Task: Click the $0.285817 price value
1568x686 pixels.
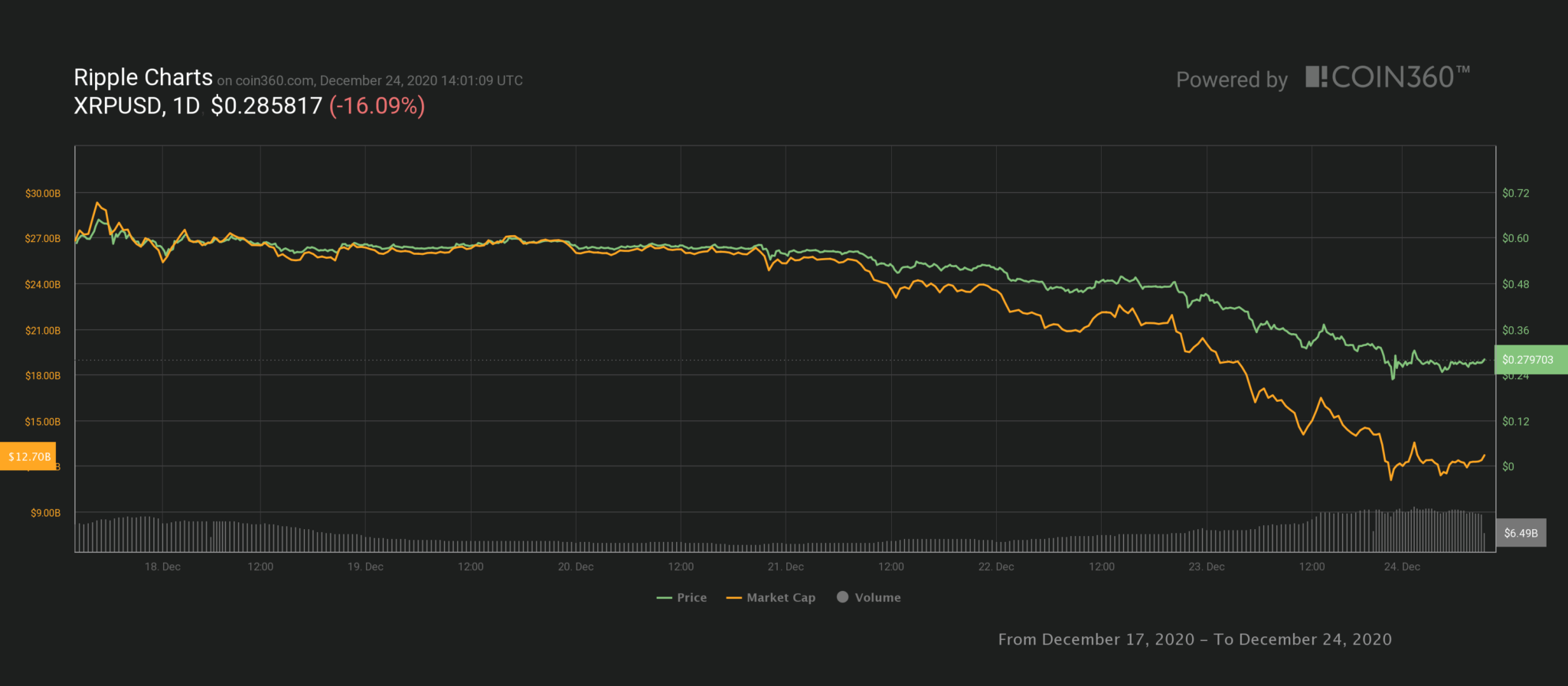Action: tap(266, 106)
